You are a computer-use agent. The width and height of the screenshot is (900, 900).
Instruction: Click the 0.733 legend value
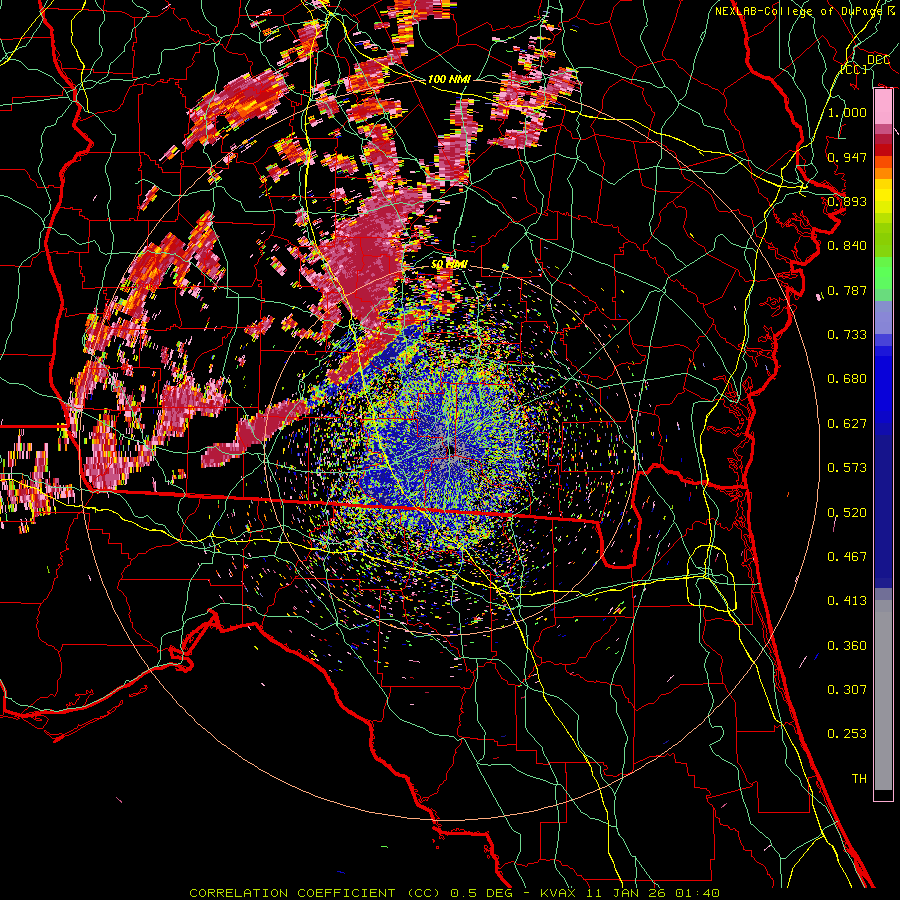pyautogui.click(x=847, y=335)
